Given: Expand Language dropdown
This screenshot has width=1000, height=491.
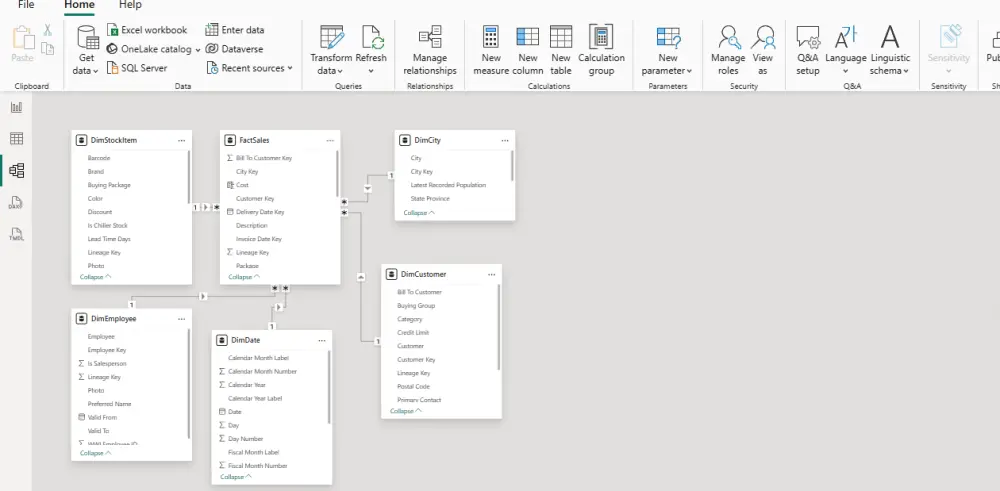Looking at the screenshot, I should 846,71.
